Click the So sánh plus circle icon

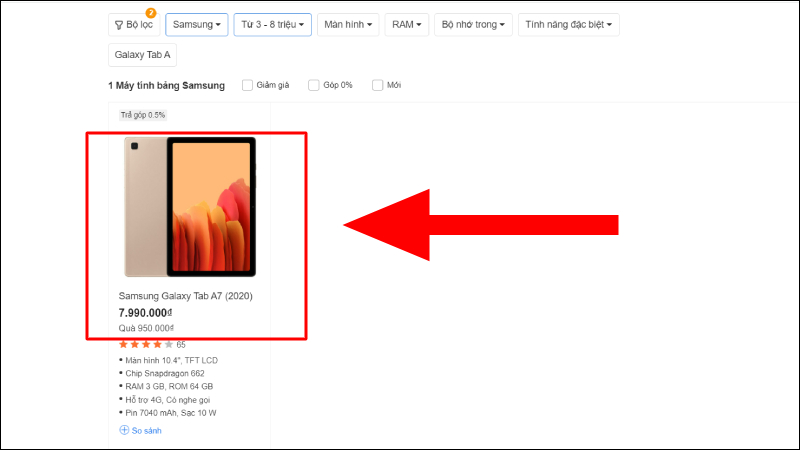(x=124, y=430)
